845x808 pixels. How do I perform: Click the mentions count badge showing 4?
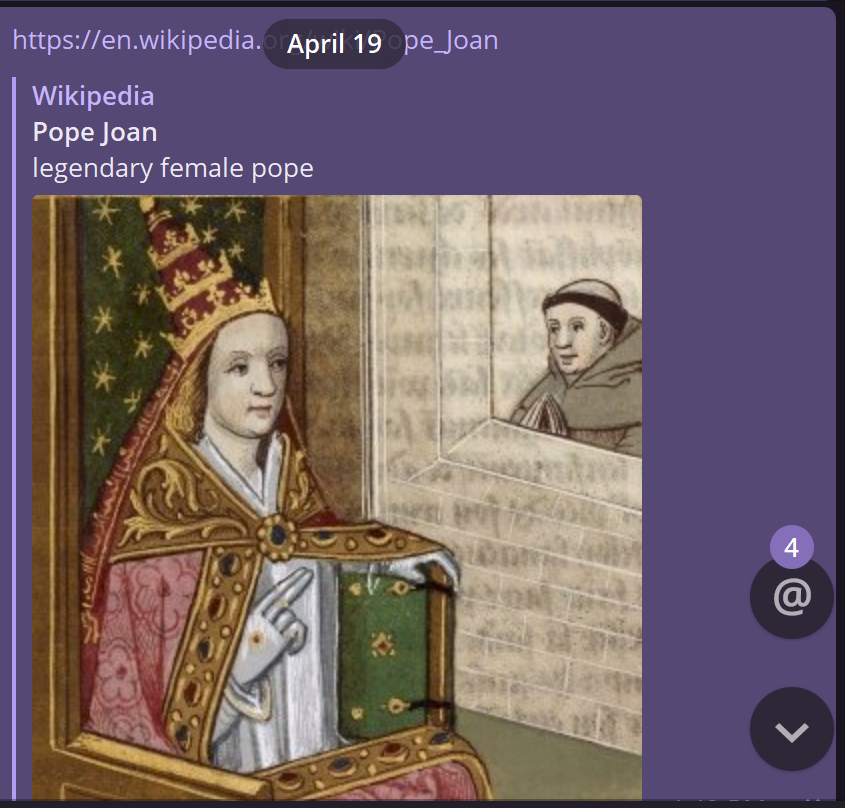tap(792, 547)
